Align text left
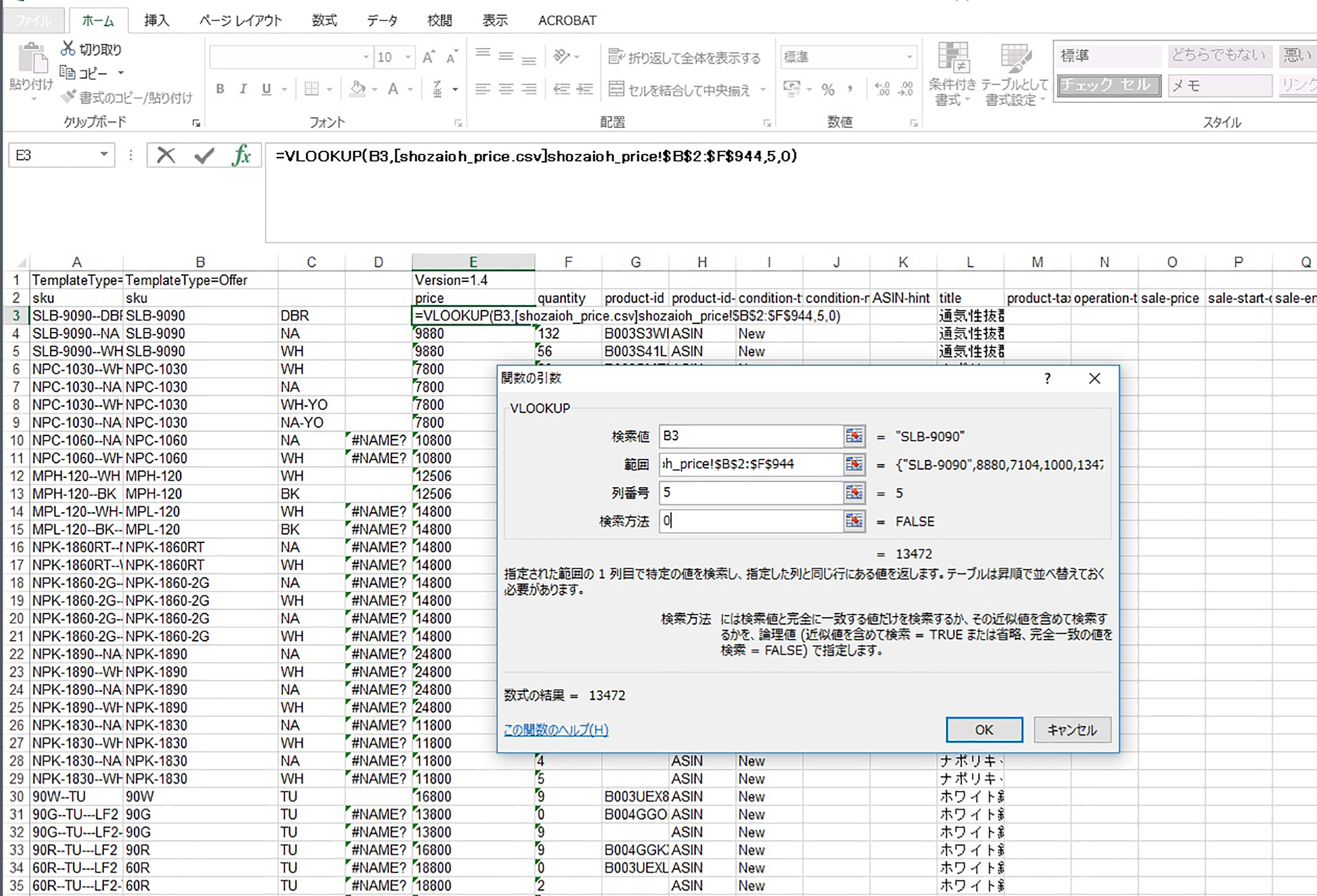Viewport: 1317px width, 896px height. pyautogui.click(x=483, y=89)
